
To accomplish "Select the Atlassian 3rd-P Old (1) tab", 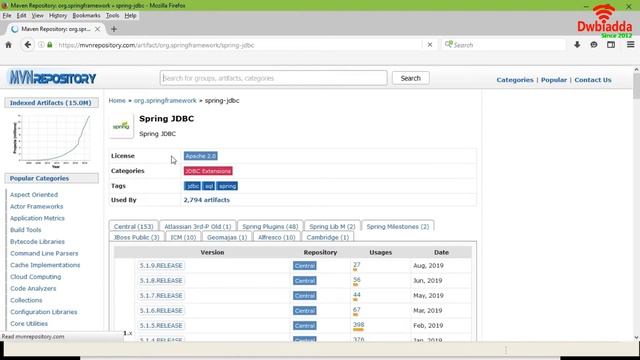I will click(x=198, y=227).
